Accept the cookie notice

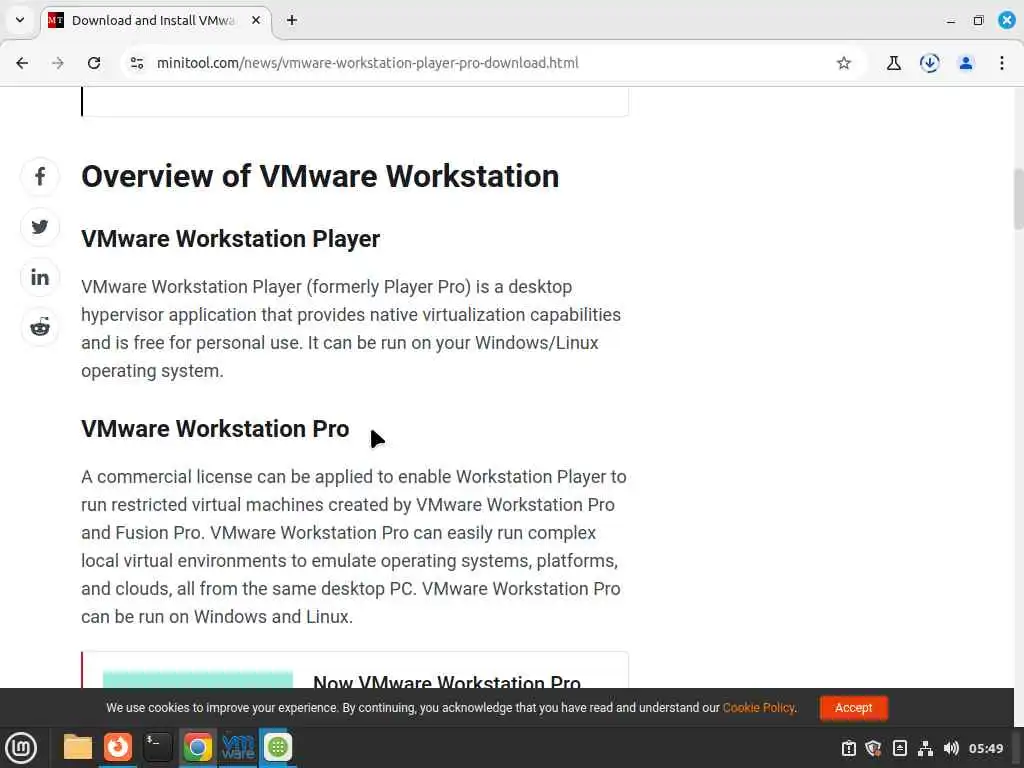pos(854,708)
